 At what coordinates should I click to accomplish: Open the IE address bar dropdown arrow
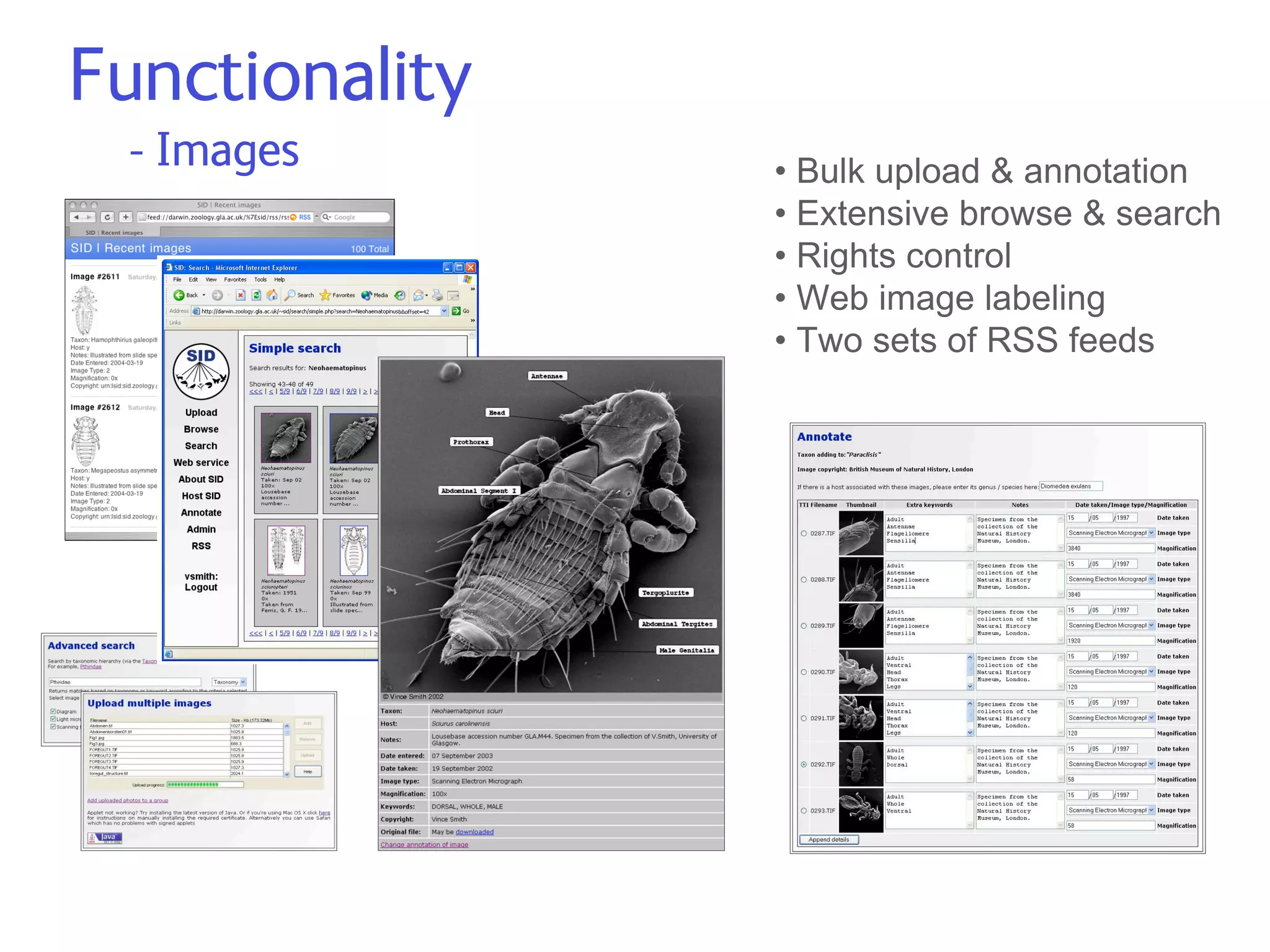click(x=444, y=311)
